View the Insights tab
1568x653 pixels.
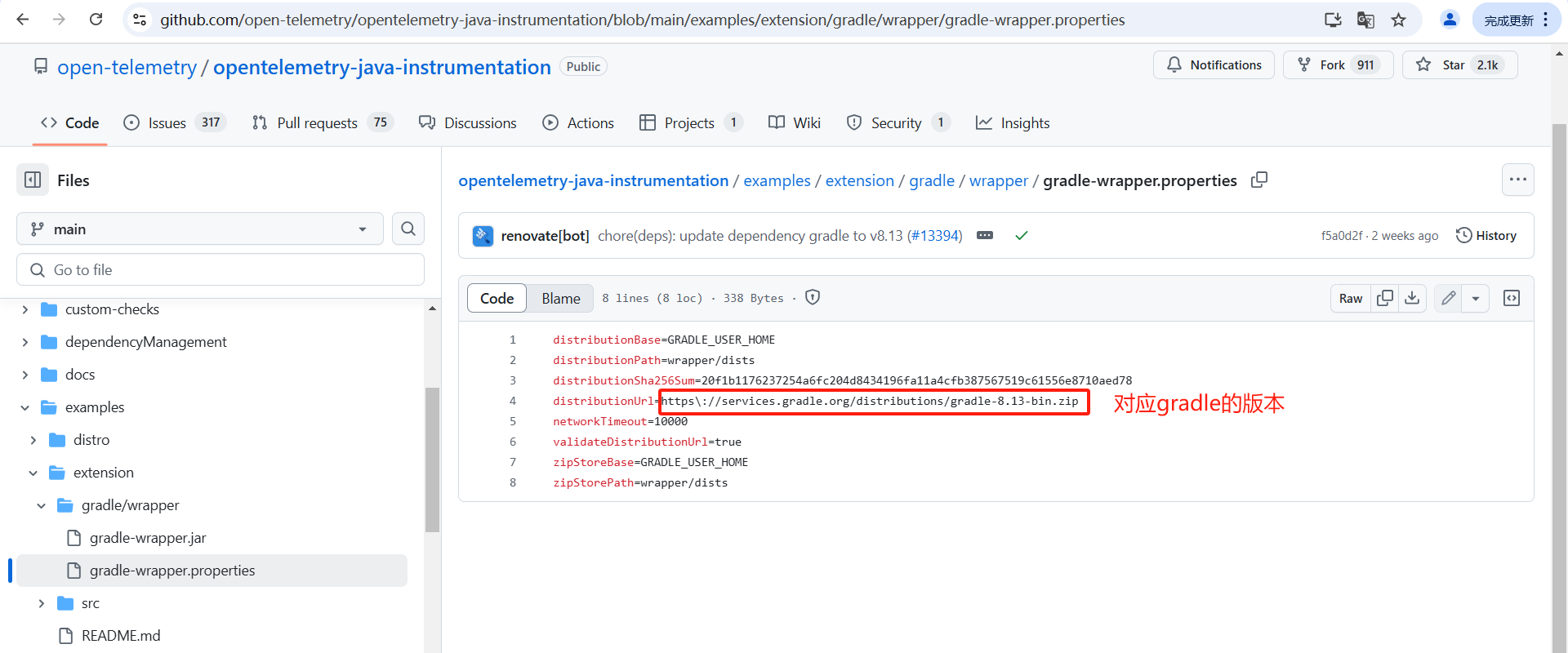(1013, 122)
